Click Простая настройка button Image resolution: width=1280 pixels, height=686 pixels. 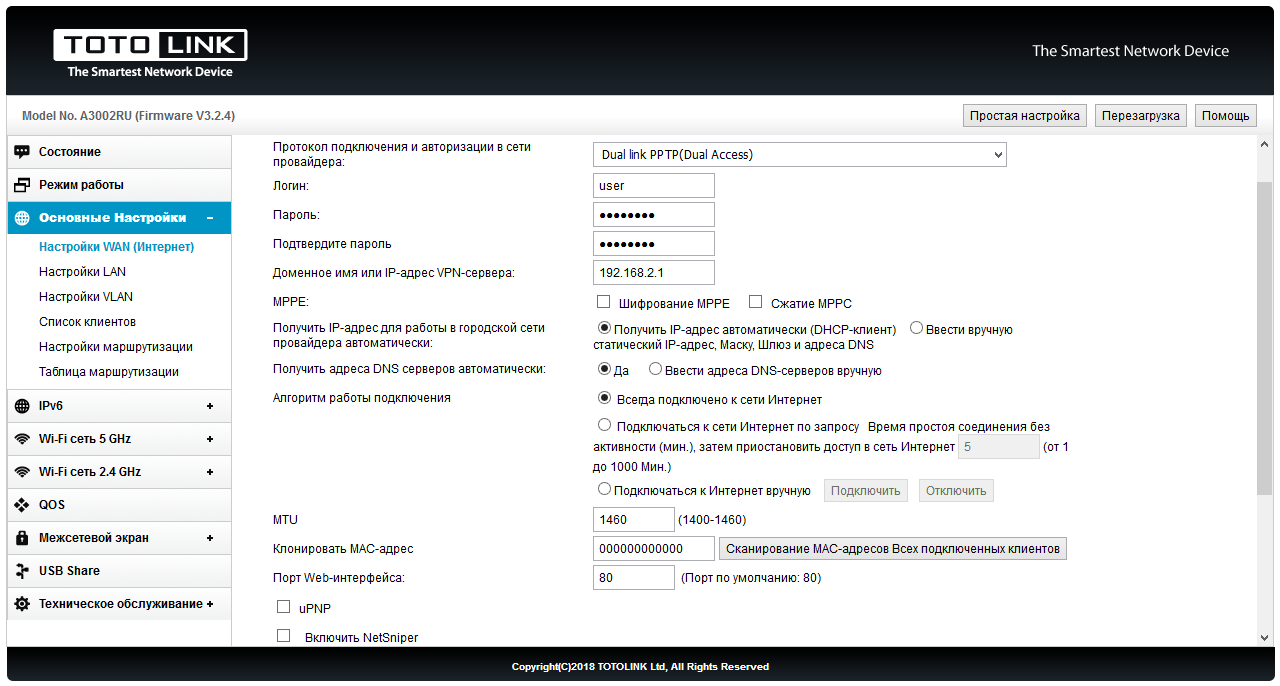[x=1025, y=116]
